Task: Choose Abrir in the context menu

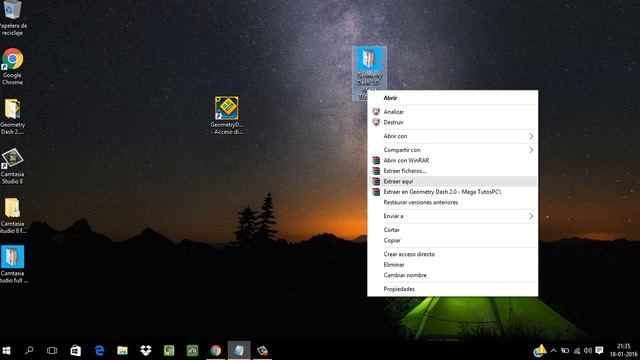Action: (453, 98)
